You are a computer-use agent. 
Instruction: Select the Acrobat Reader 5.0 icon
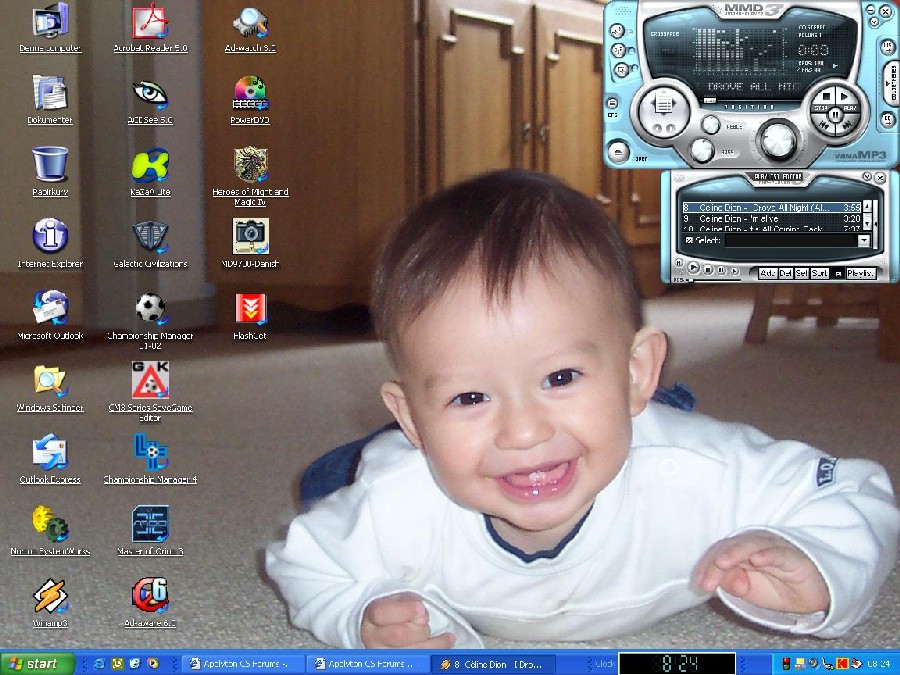(150, 22)
